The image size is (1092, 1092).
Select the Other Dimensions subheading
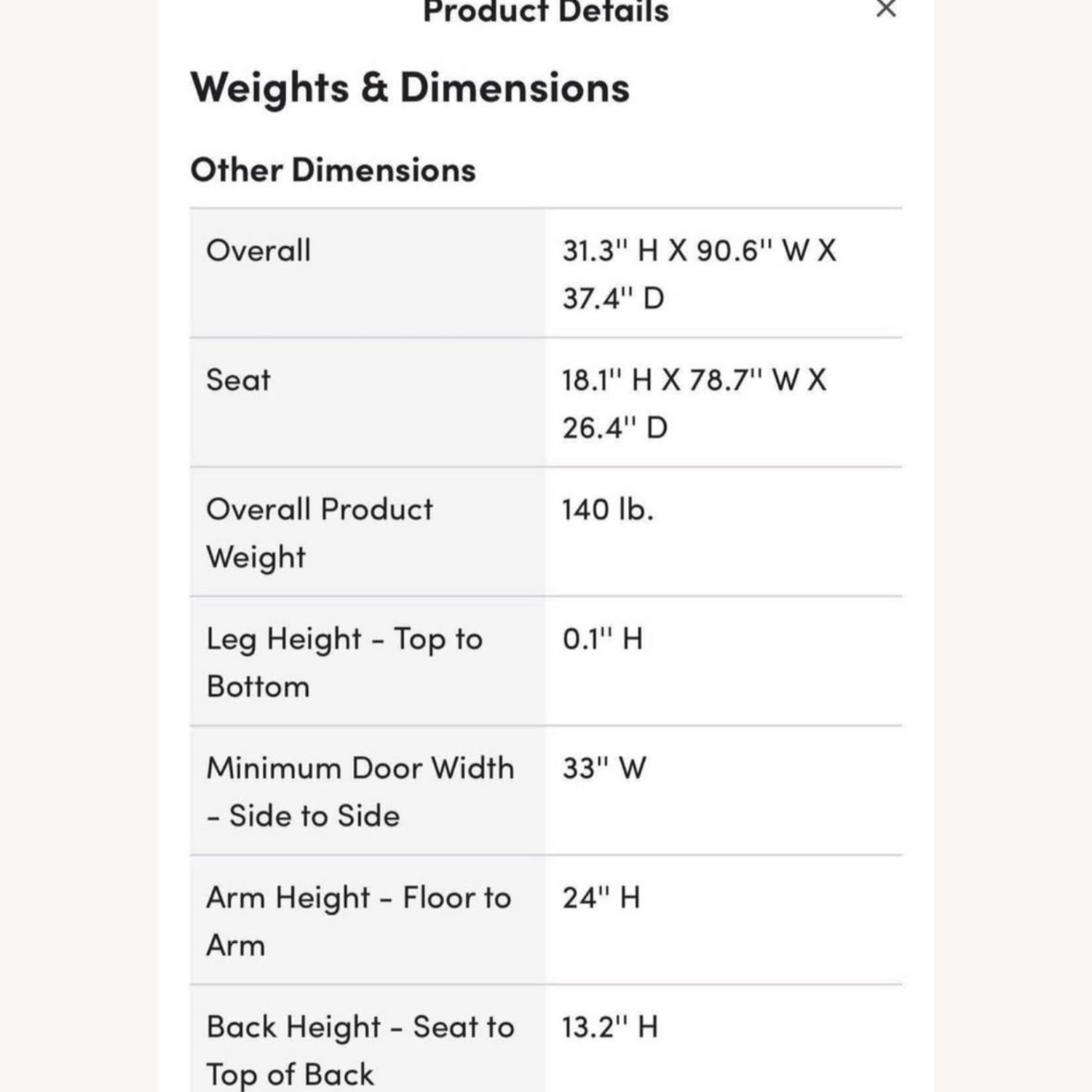point(333,170)
